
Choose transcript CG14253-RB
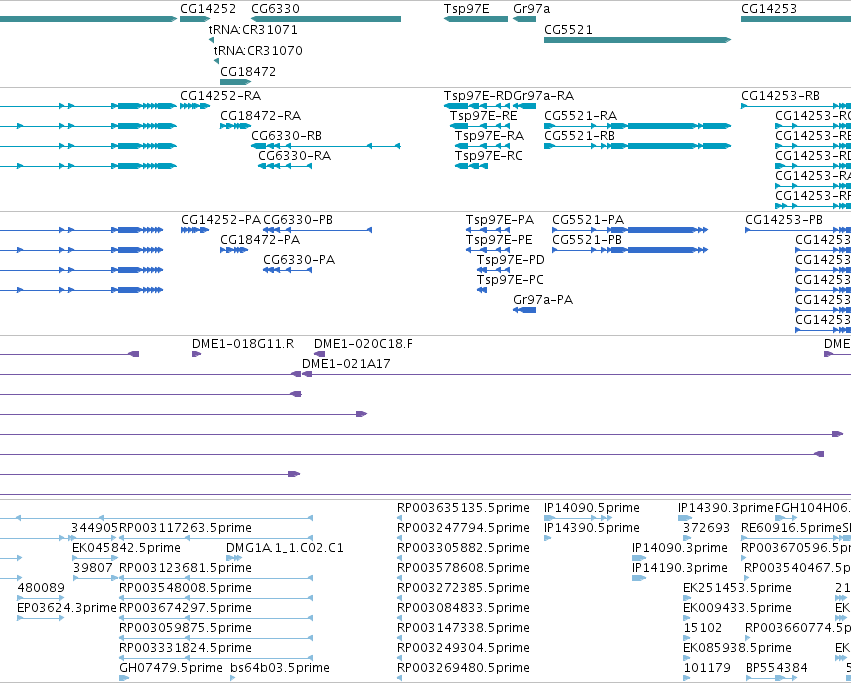click(780, 96)
